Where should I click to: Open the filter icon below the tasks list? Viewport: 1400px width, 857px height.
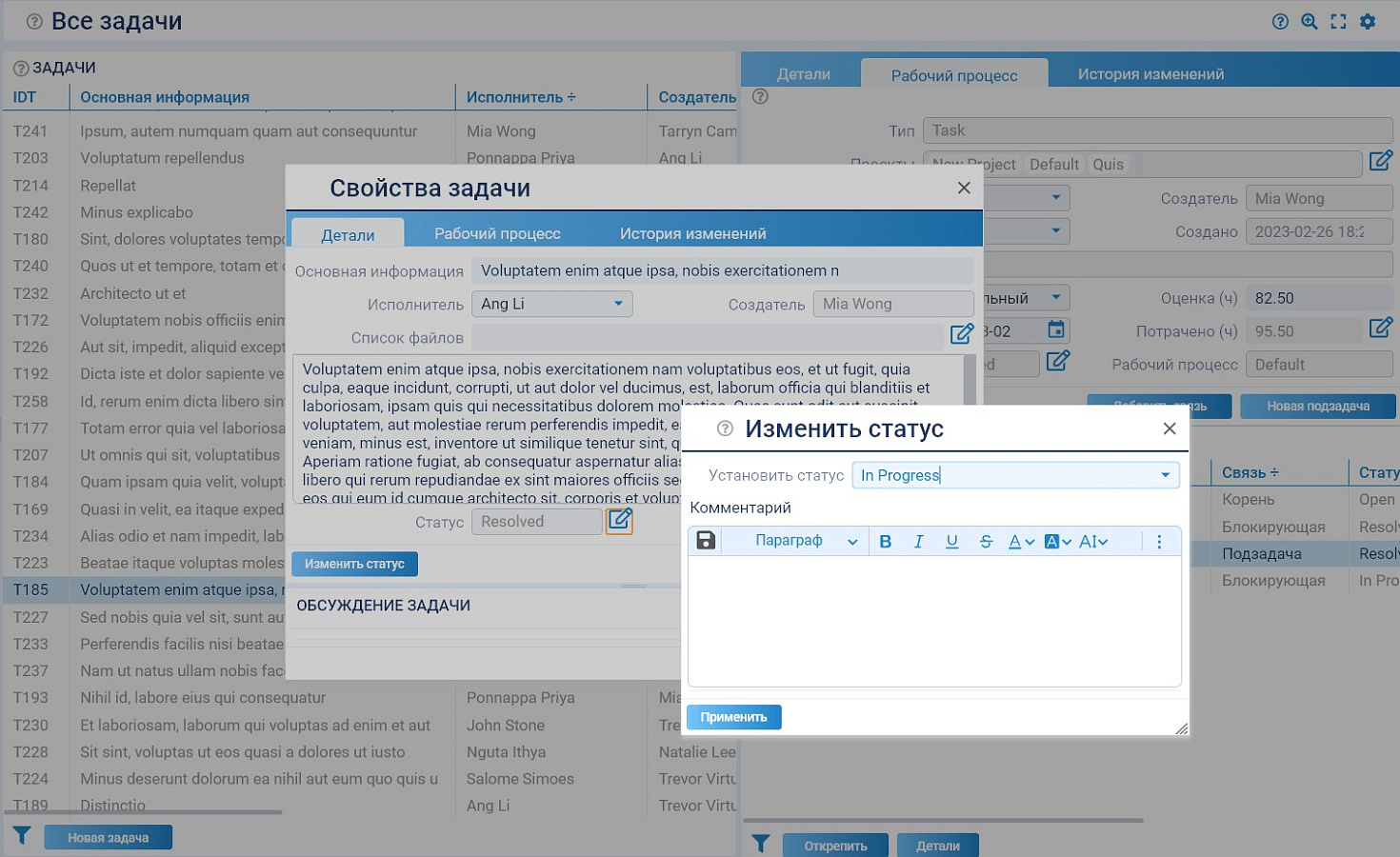[21, 836]
